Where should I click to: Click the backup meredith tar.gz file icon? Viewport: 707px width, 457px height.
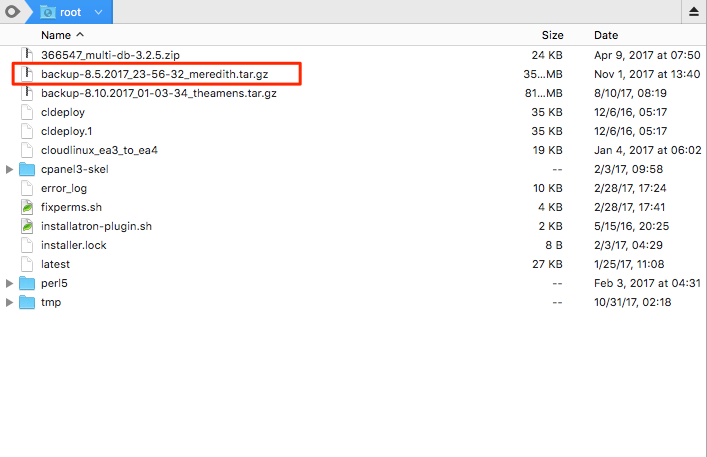[x=27, y=74]
